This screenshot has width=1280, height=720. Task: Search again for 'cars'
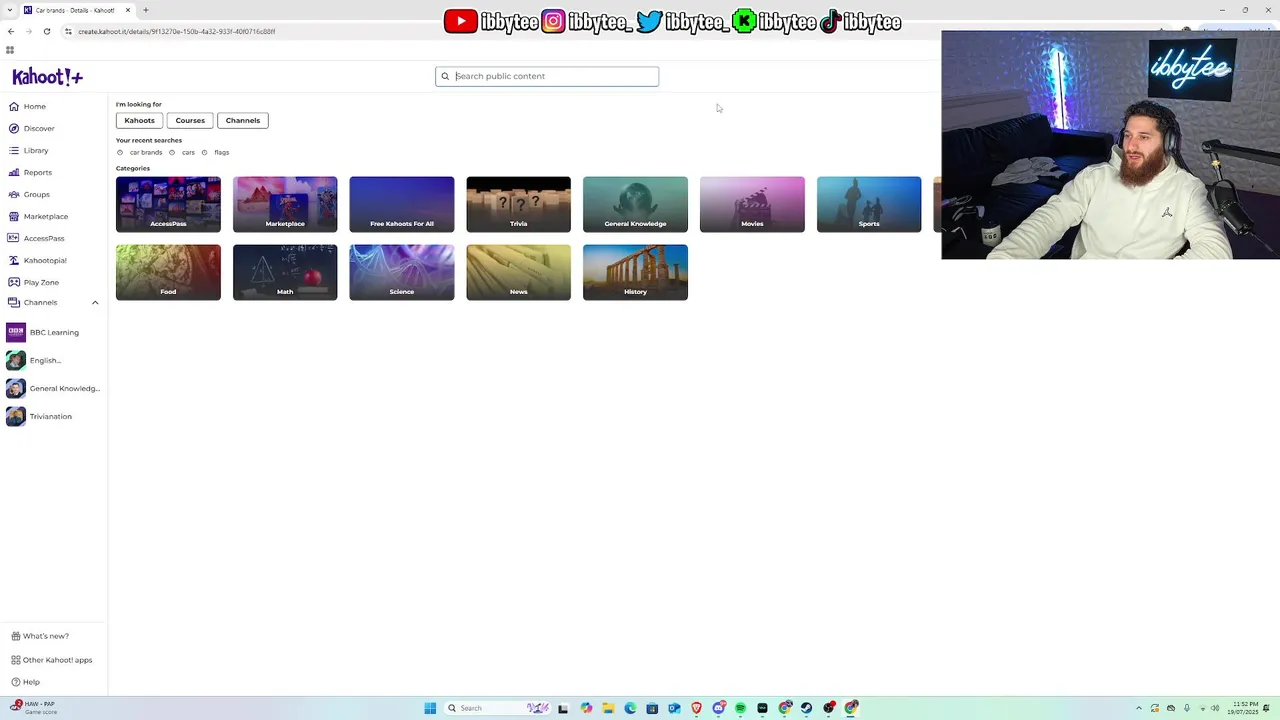click(188, 152)
